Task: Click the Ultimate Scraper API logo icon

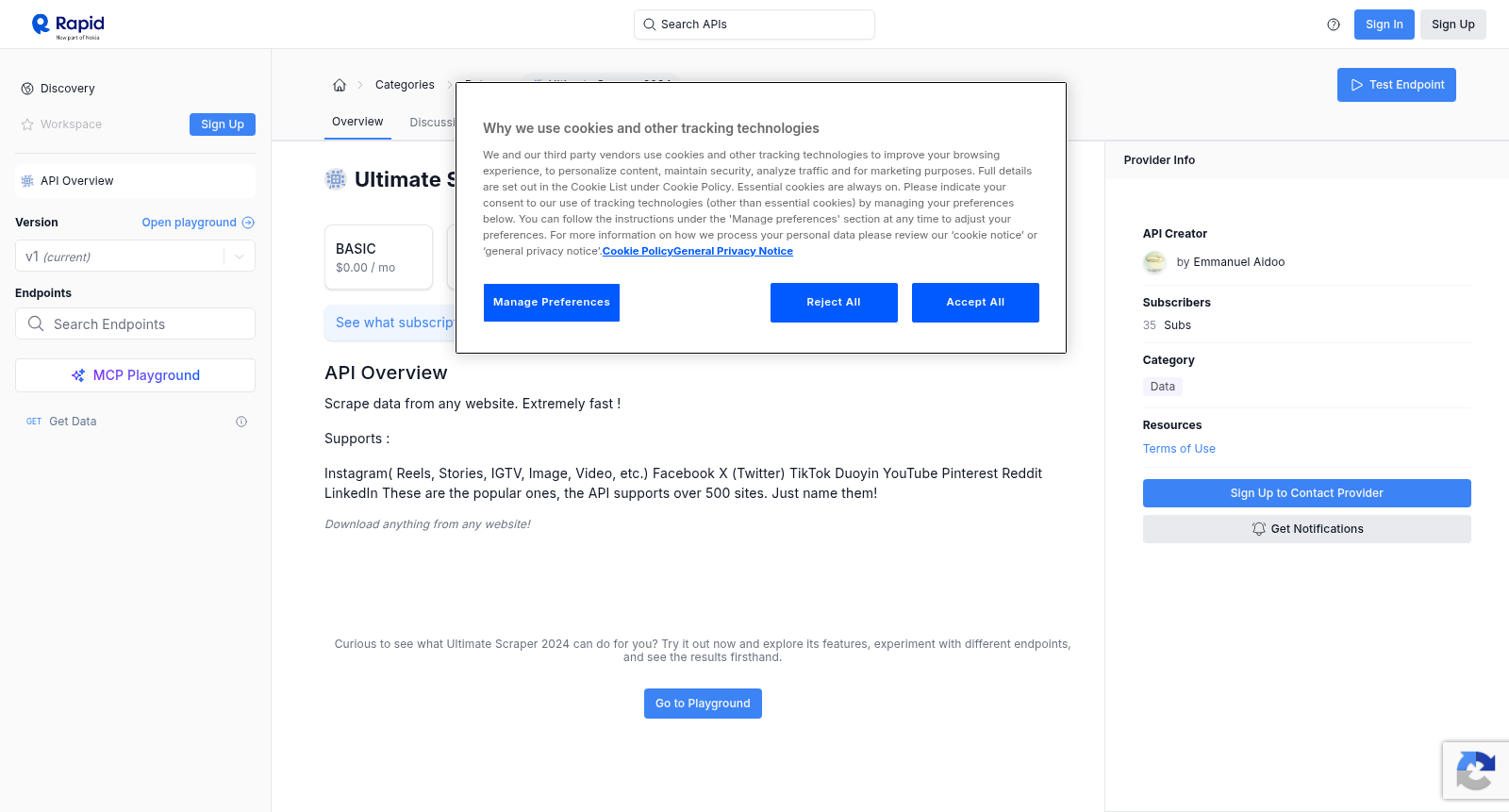Action: click(336, 179)
